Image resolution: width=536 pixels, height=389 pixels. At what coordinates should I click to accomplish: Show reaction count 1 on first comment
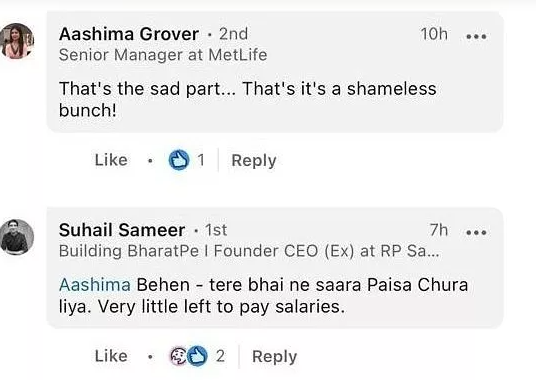click(x=201, y=160)
